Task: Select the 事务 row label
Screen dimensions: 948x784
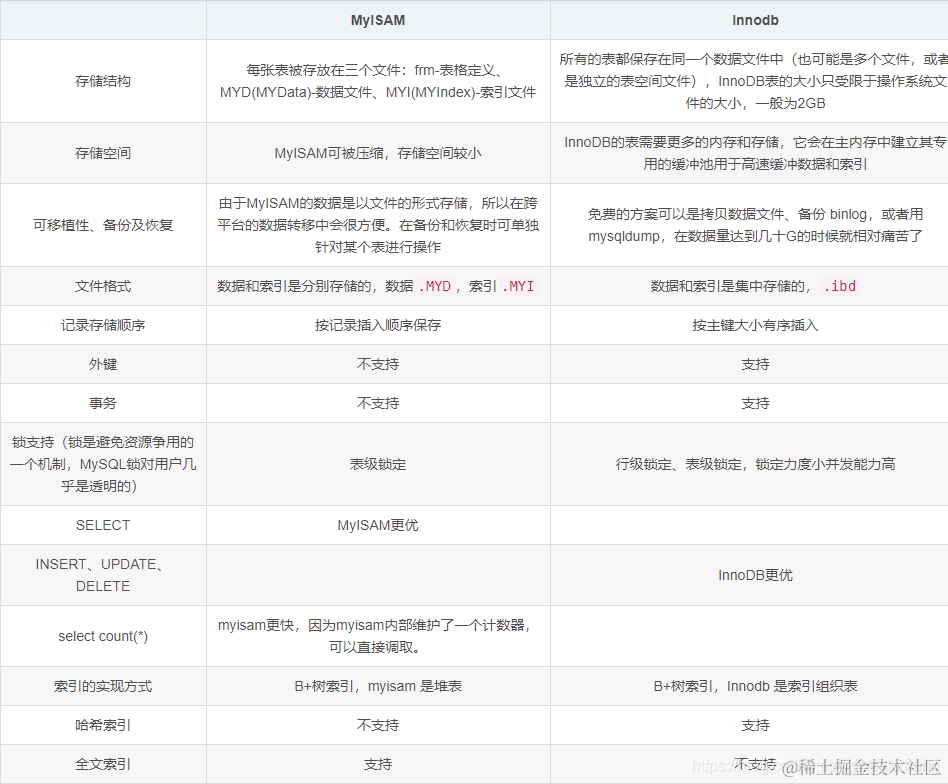Action: (x=103, y=403)
